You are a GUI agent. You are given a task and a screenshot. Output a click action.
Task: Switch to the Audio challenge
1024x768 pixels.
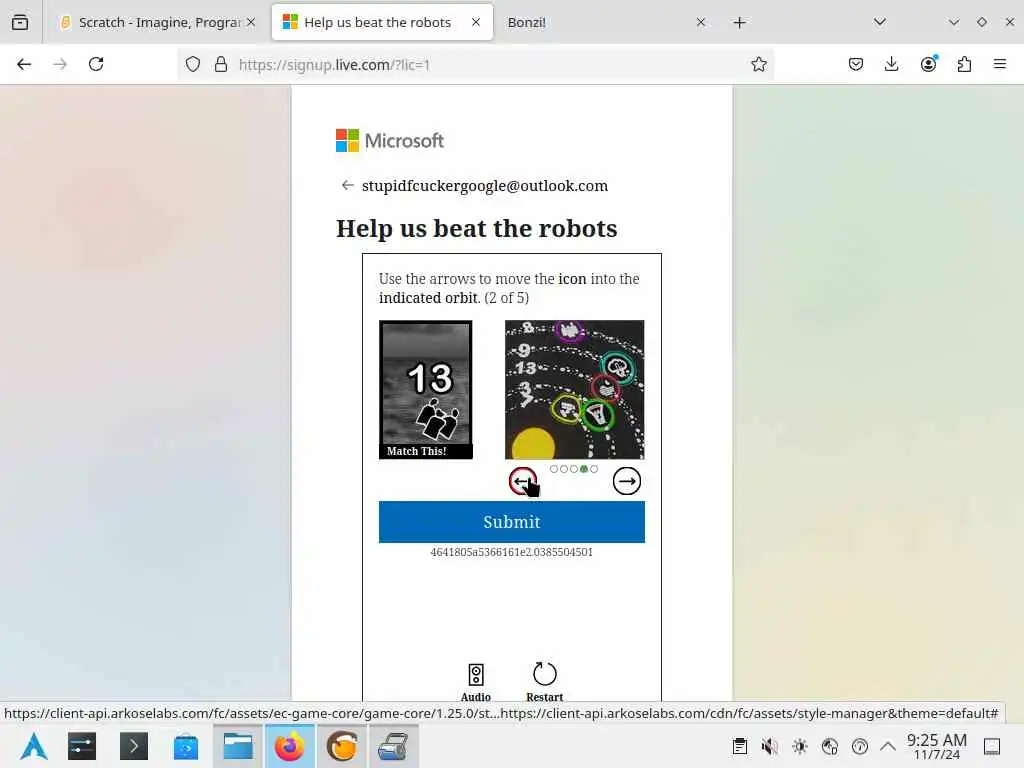click(x=475, y=683)
